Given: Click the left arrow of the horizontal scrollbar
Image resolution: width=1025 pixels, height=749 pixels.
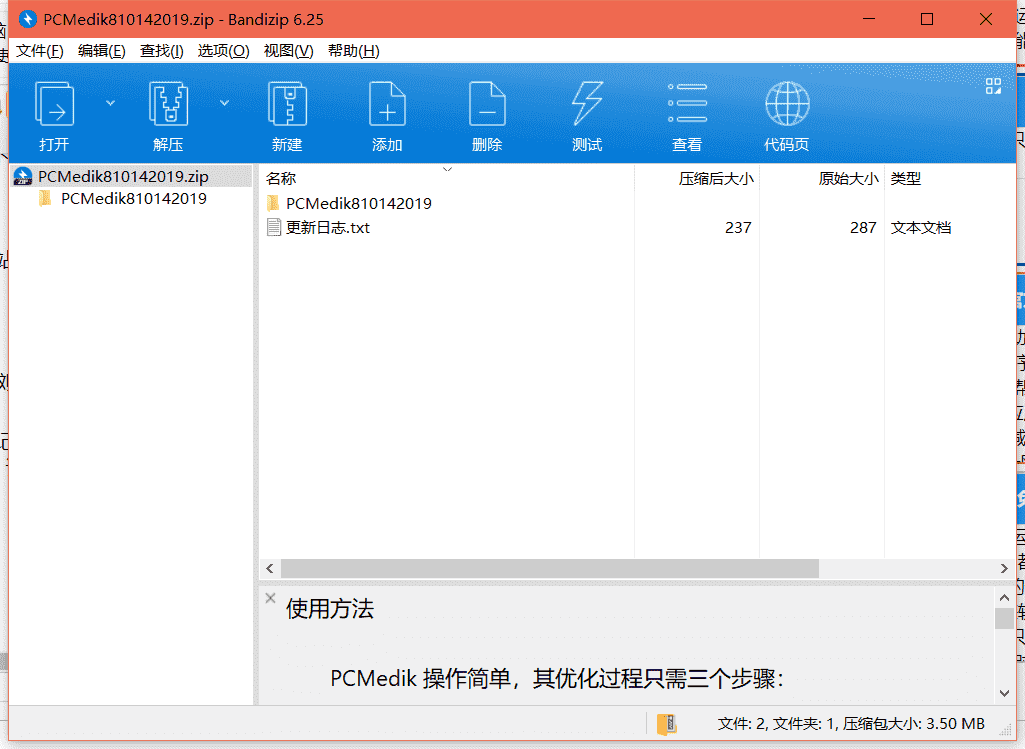Looking at the screenshot, I should pyautogui.click(x=269, y=569).
